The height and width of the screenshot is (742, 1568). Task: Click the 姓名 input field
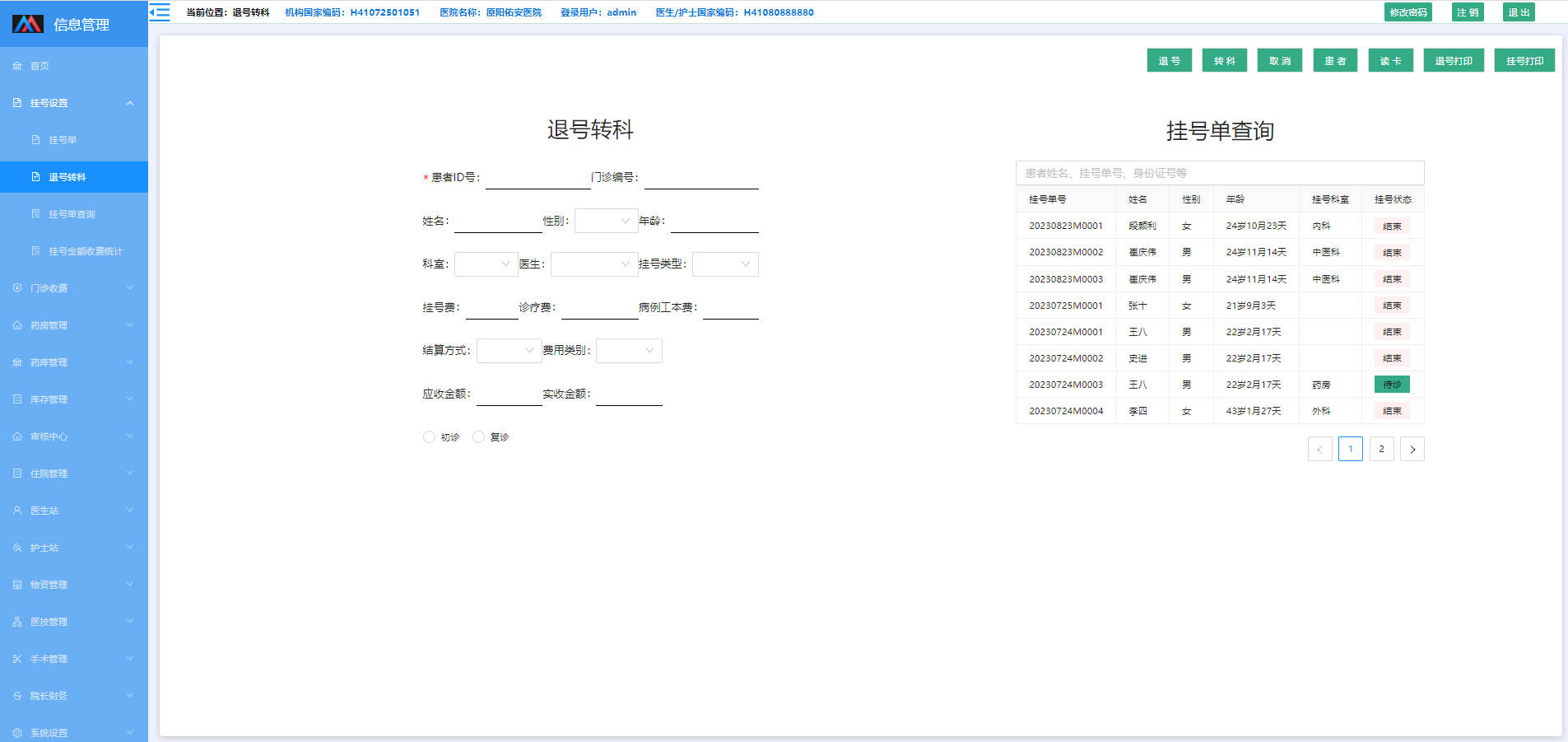[498, 222]
